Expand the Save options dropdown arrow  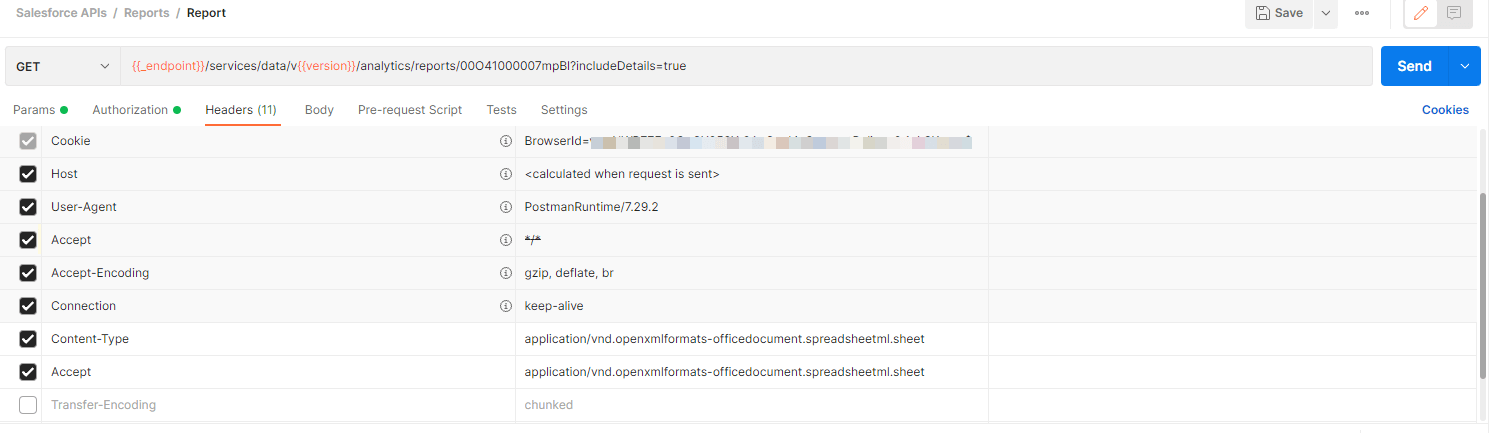[1325, 13]
